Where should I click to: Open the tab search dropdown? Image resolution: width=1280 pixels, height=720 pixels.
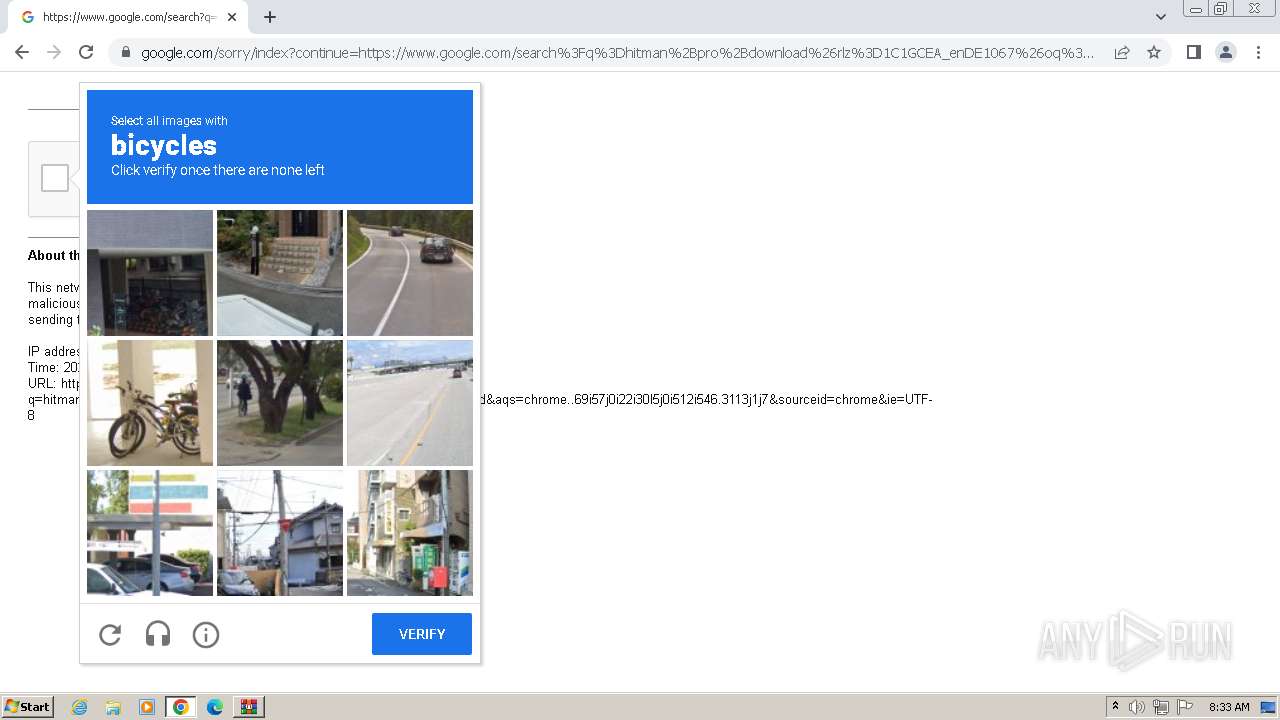pos(1161,17)
